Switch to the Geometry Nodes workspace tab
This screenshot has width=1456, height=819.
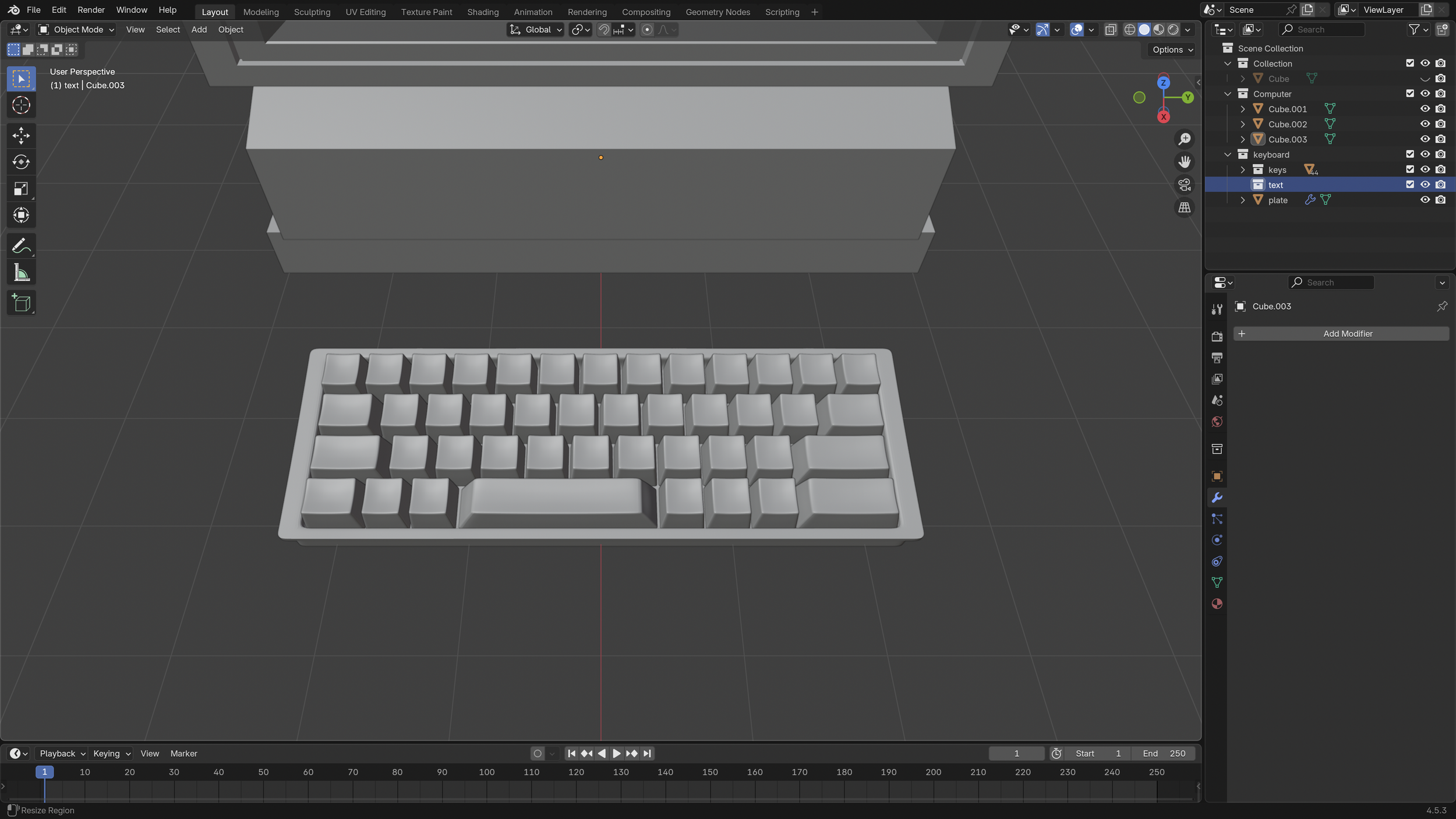718,12
